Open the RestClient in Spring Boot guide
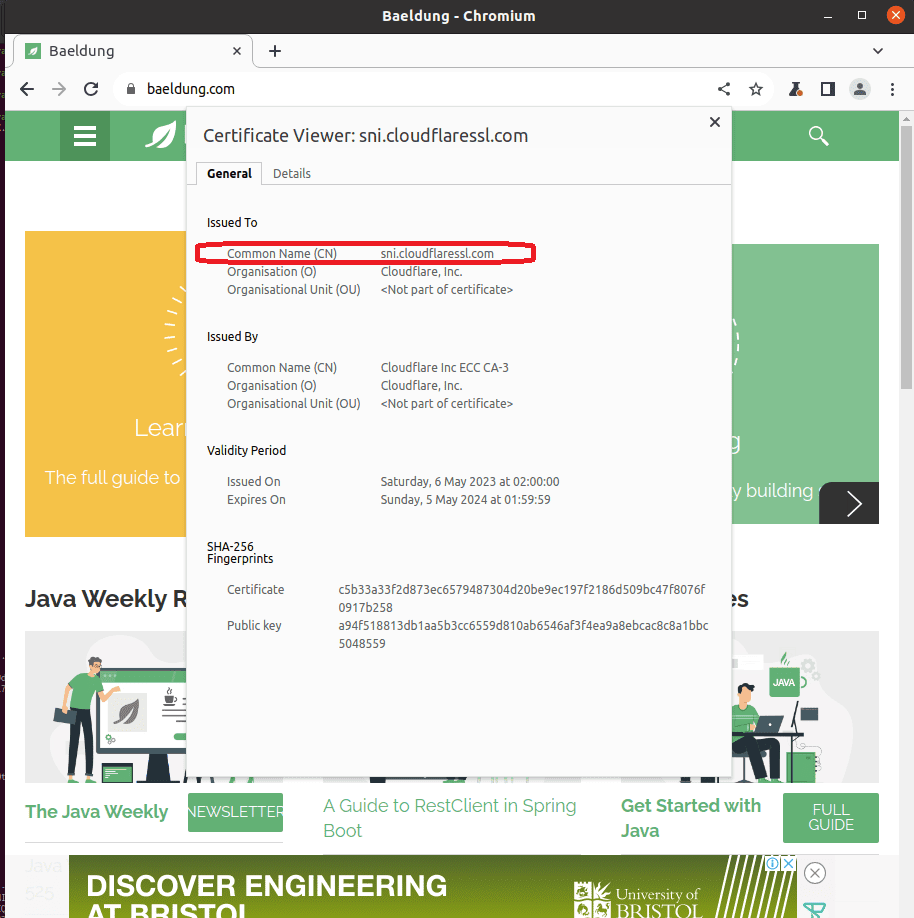 [x=449, y=817]
